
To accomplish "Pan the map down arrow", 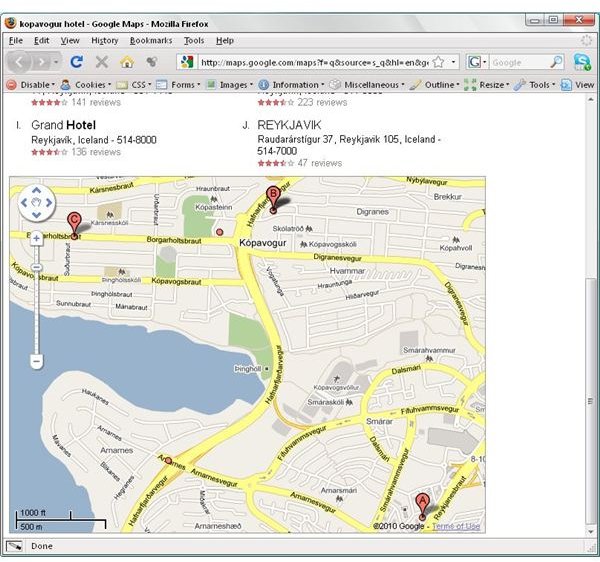I will [x=36, y=215].
